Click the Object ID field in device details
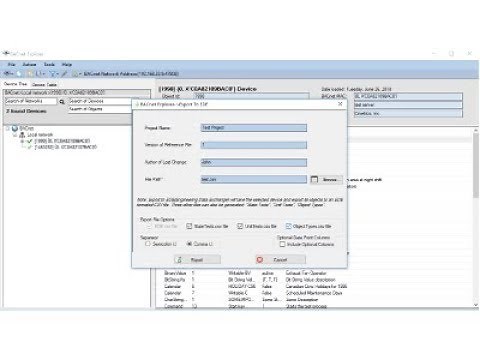This screenshot has height=360, width=480. tap(252, 96)
